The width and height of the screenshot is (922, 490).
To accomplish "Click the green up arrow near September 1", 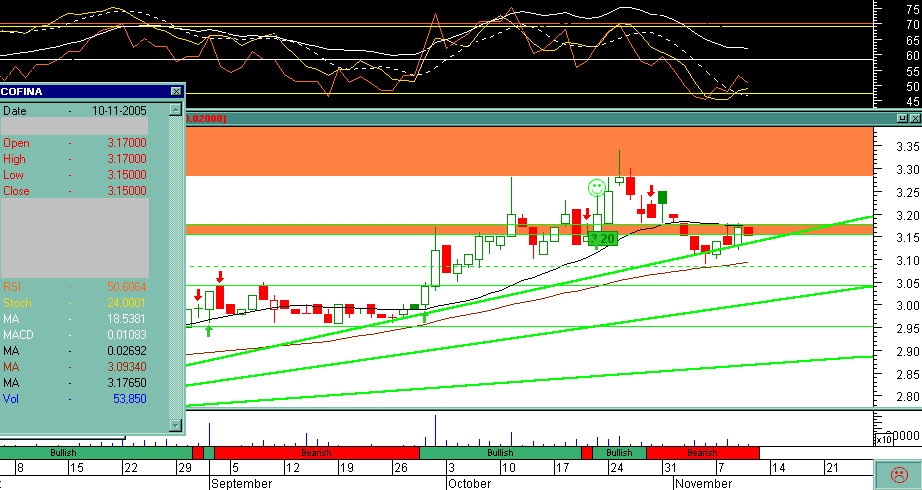I will [208, 331].
